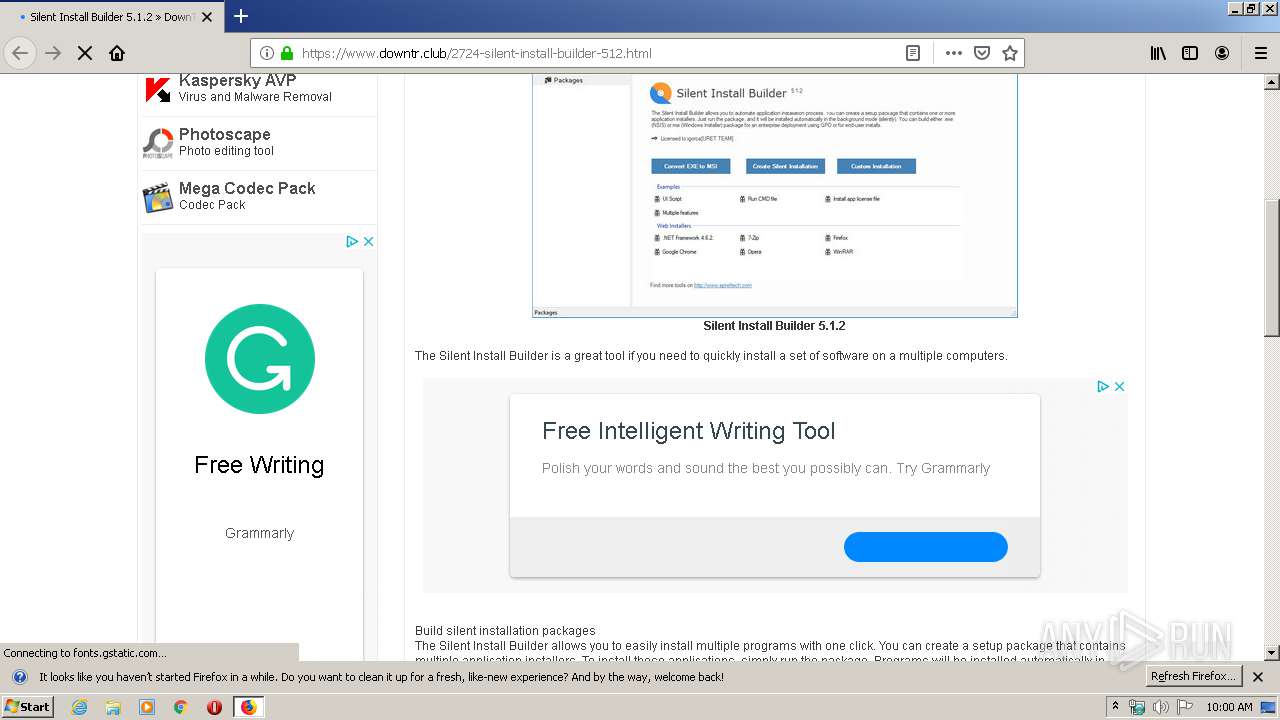Show site information icon in address bar

[x=267, y=53]
